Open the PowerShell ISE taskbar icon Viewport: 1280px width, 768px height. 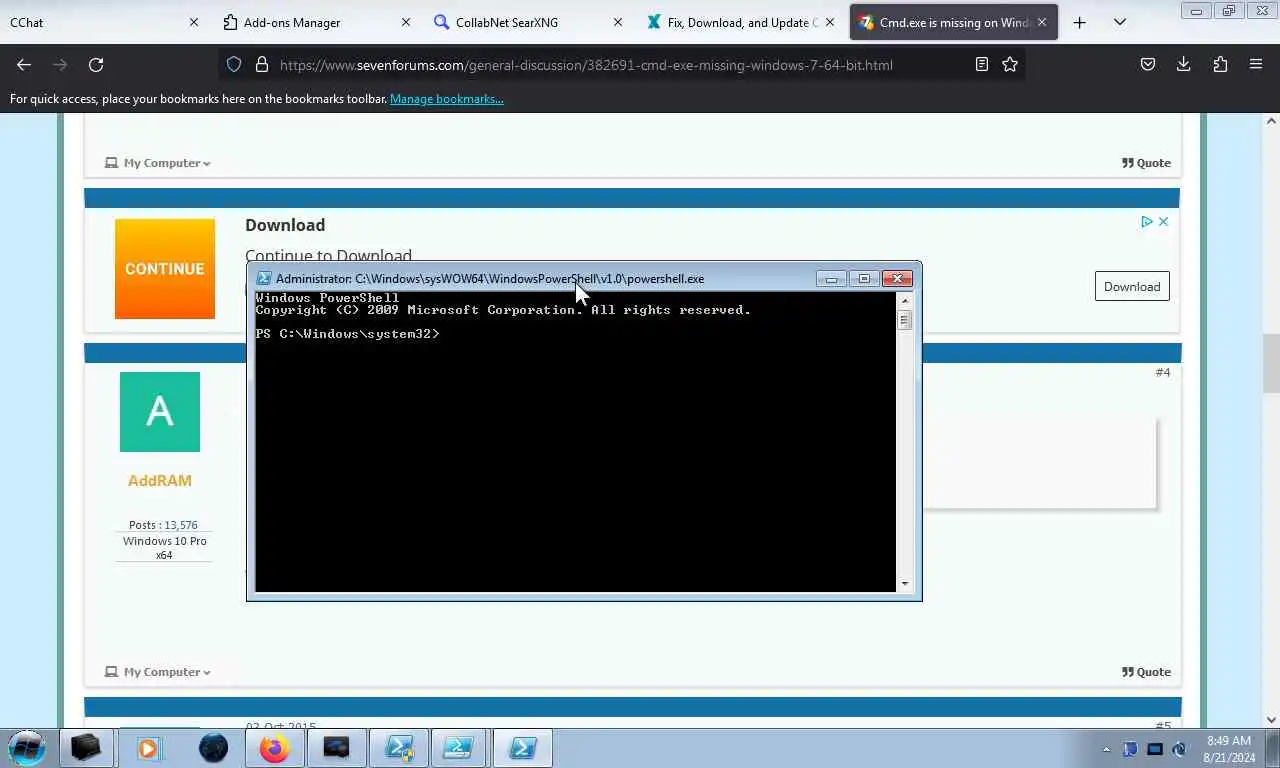[x=458, y=748]
